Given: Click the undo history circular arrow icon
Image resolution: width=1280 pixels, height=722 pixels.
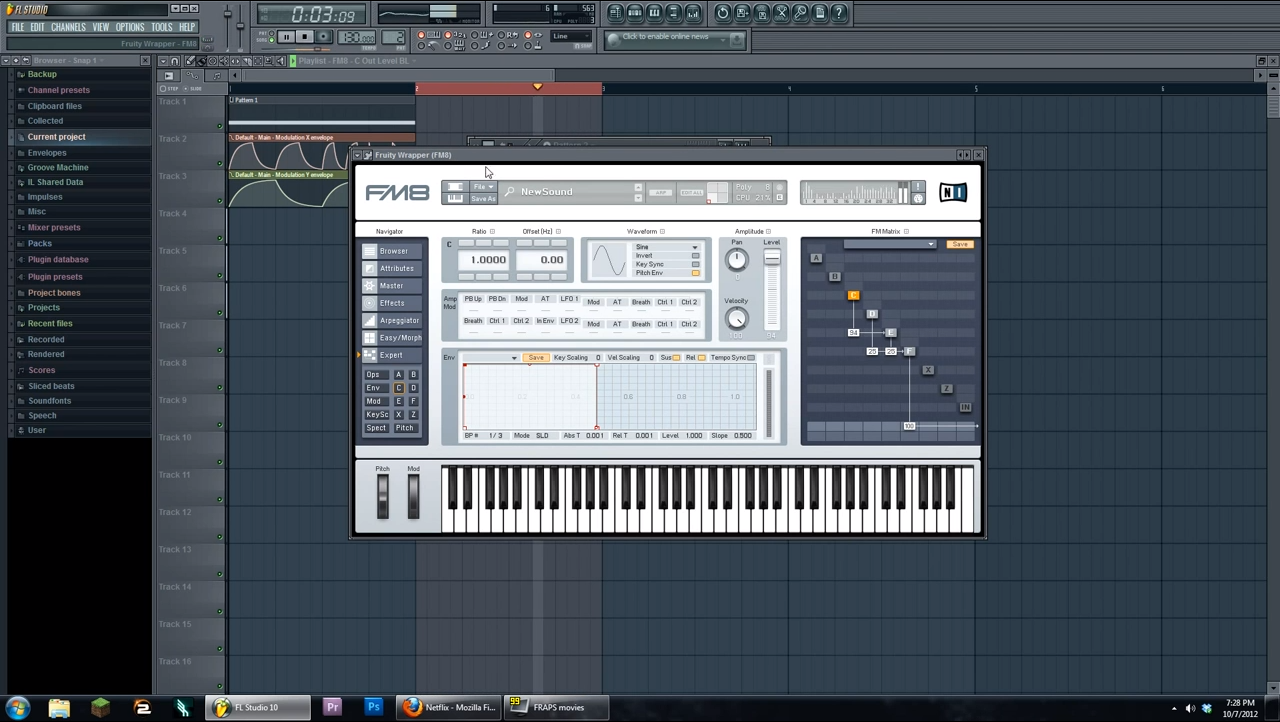Looking at the screenshot, I should click(x=723, y=12).
